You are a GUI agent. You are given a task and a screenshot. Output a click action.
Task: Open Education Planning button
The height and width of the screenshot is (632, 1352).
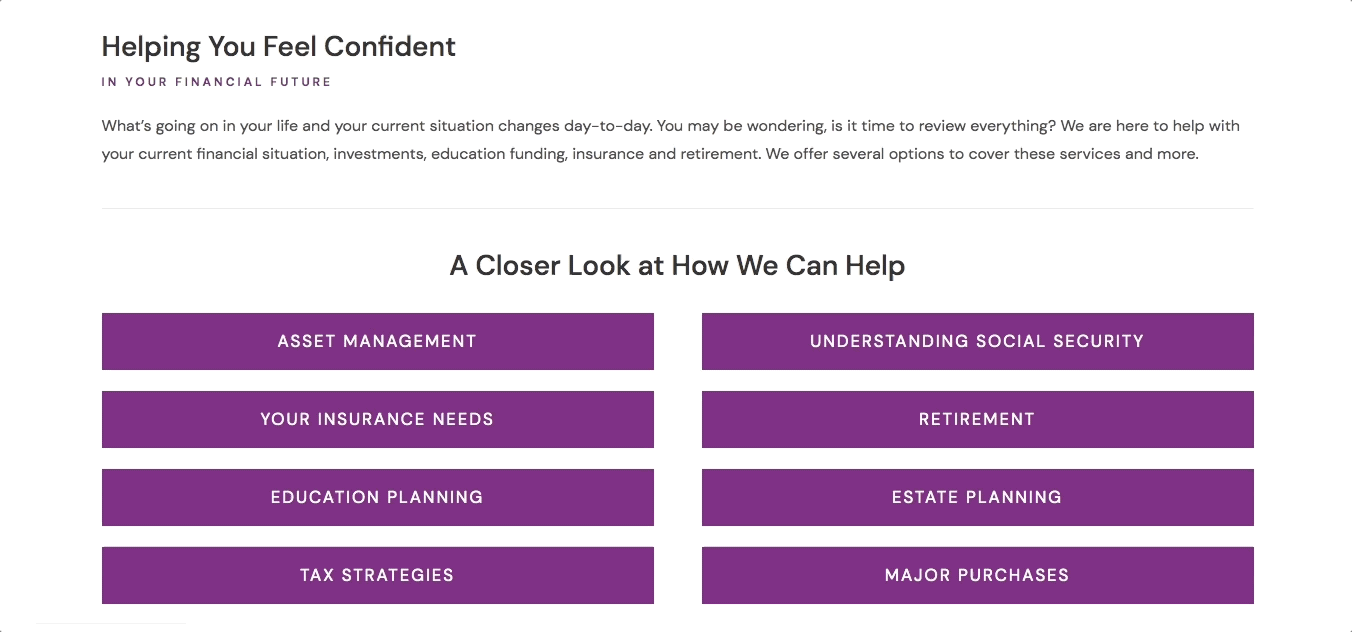point(377,497)
